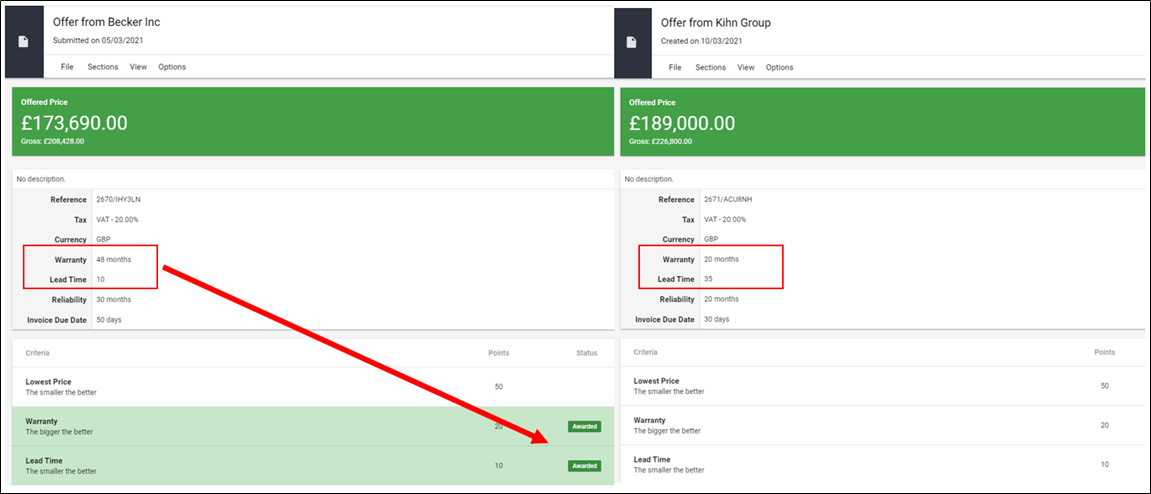Select Lead Time criterion row in Kihn offer

pyautogui.click(x=883, y=464)
